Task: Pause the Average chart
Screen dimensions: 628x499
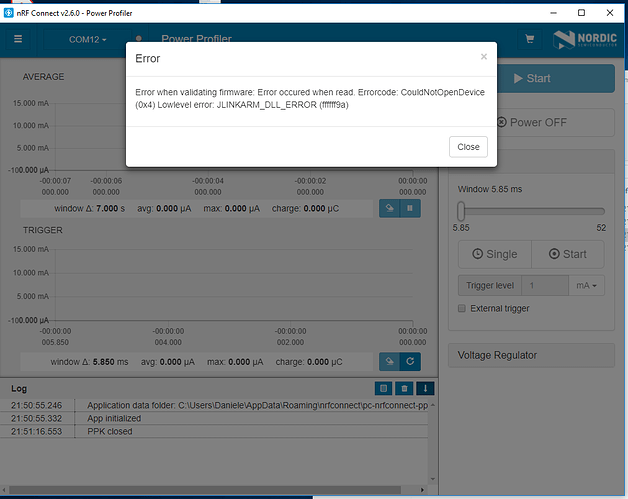Action: click(x=410, y=208)
